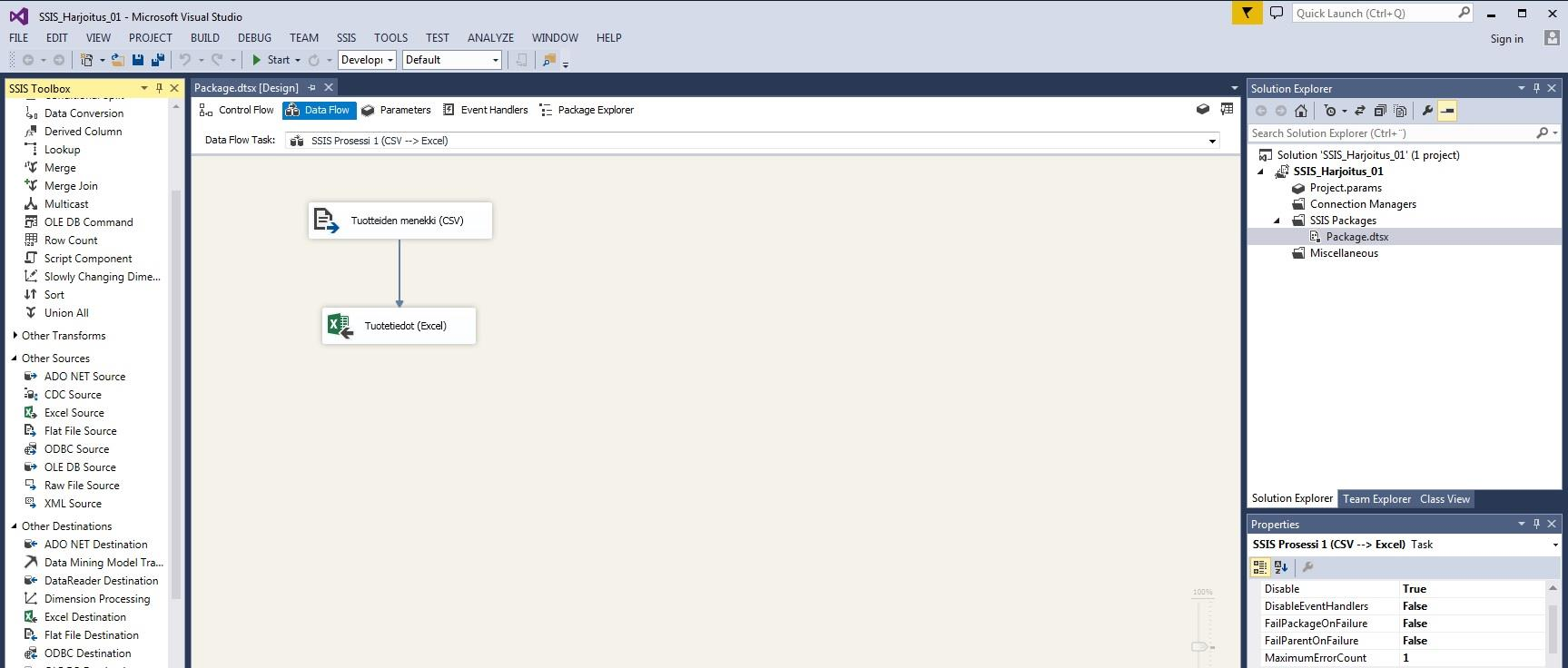Select Script Component in the toolbox

click(x=88, y=259)
